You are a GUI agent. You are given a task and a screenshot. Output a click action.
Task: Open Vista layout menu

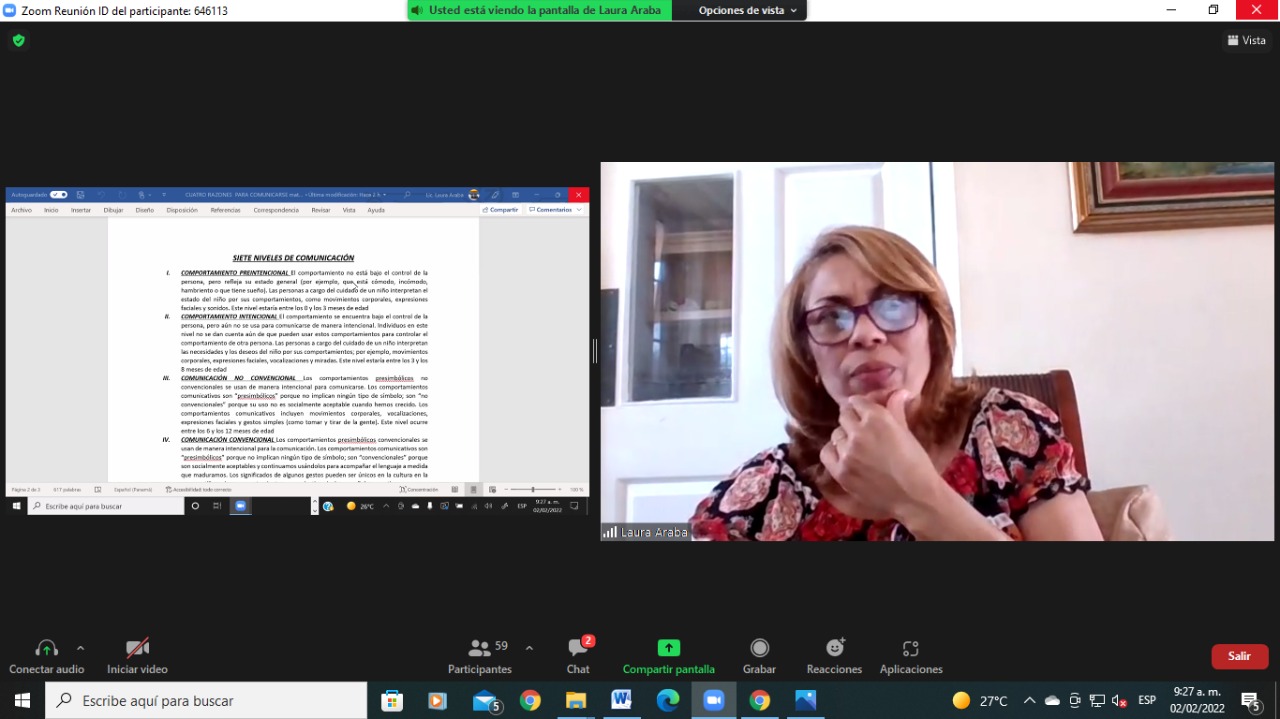tap(1246, 40)
